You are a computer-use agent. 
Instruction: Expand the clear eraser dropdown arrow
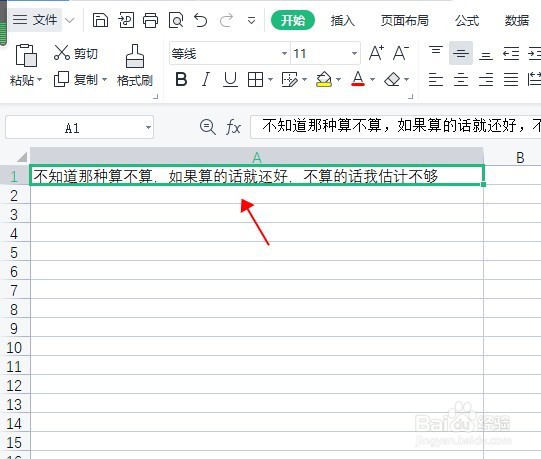tap(406, 80)
